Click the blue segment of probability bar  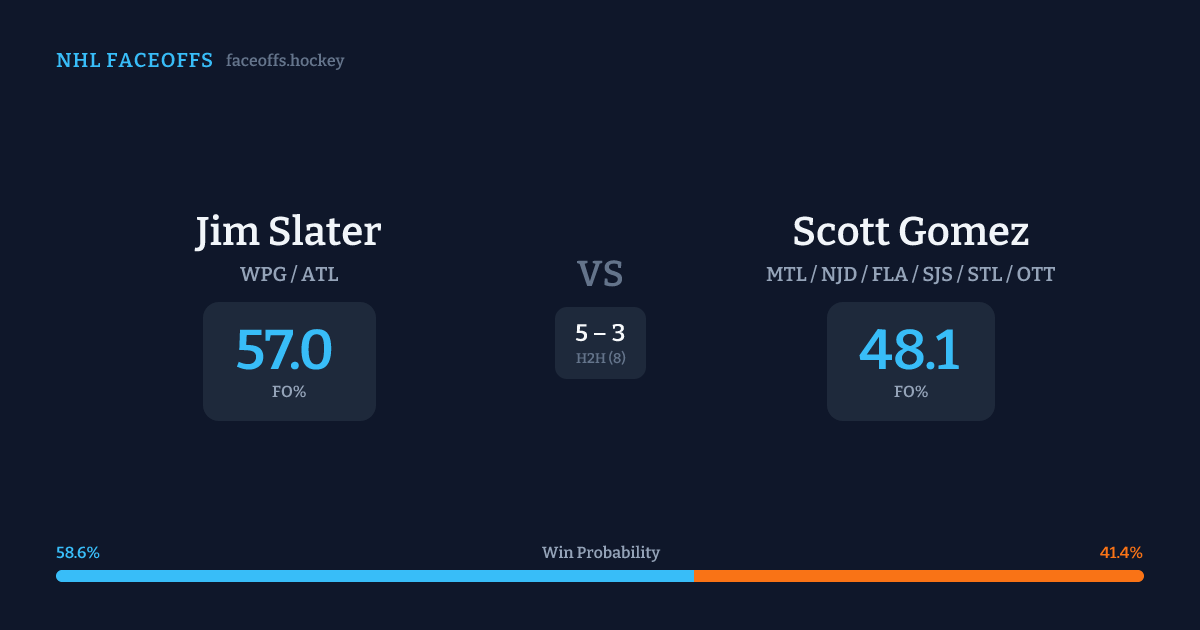tap(375, 576)
